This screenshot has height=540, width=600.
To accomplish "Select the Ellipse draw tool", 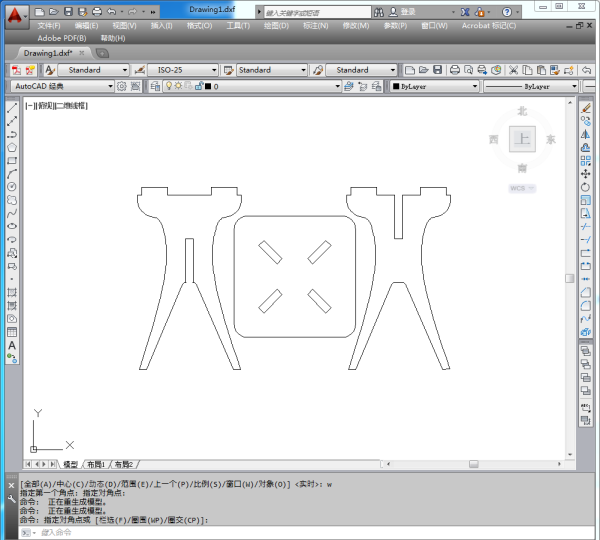I will pyautogui.click(x=12, y=226).
